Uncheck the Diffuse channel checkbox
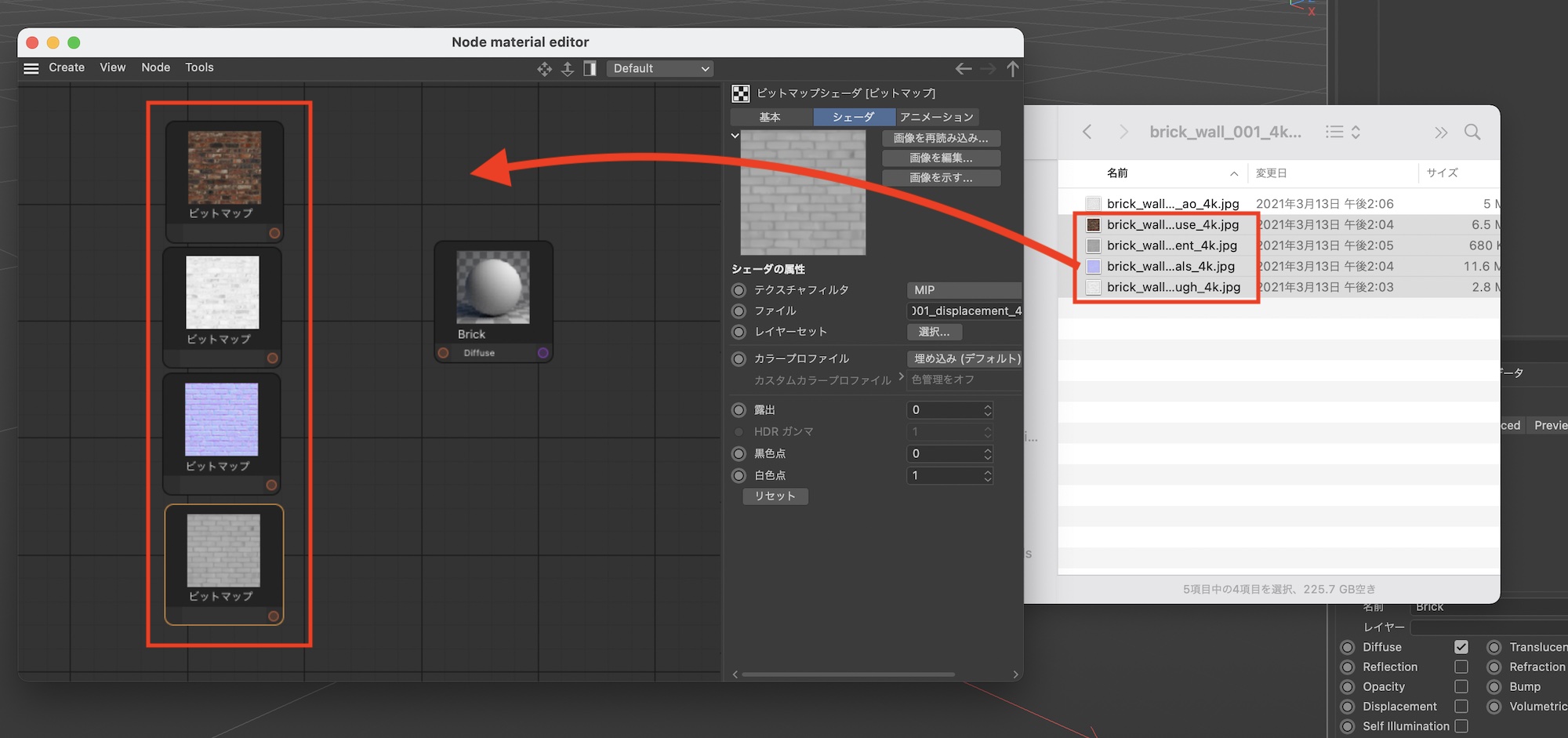The image size is (1568, 738). coord(1461,647)
